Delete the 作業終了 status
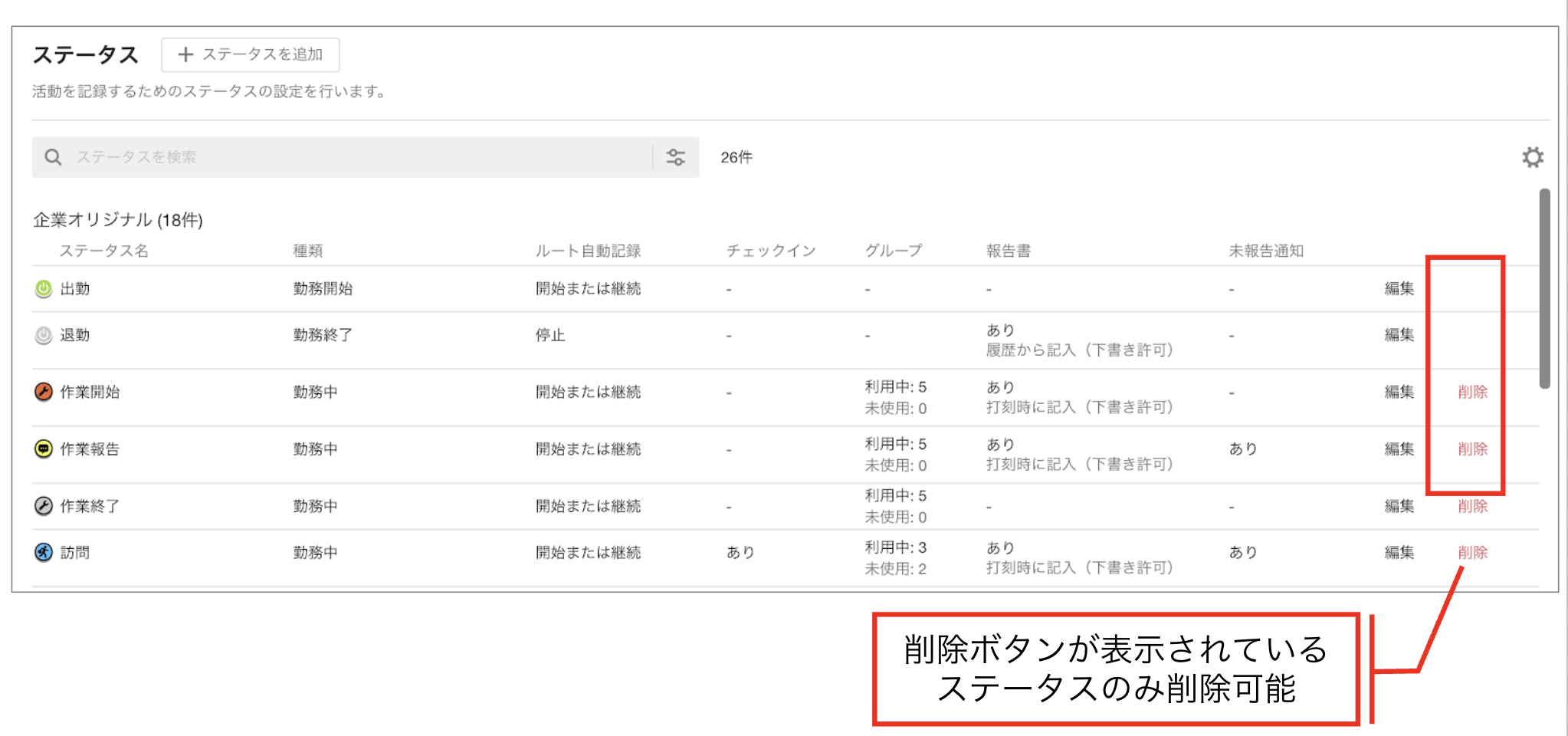 (1472, 506)
